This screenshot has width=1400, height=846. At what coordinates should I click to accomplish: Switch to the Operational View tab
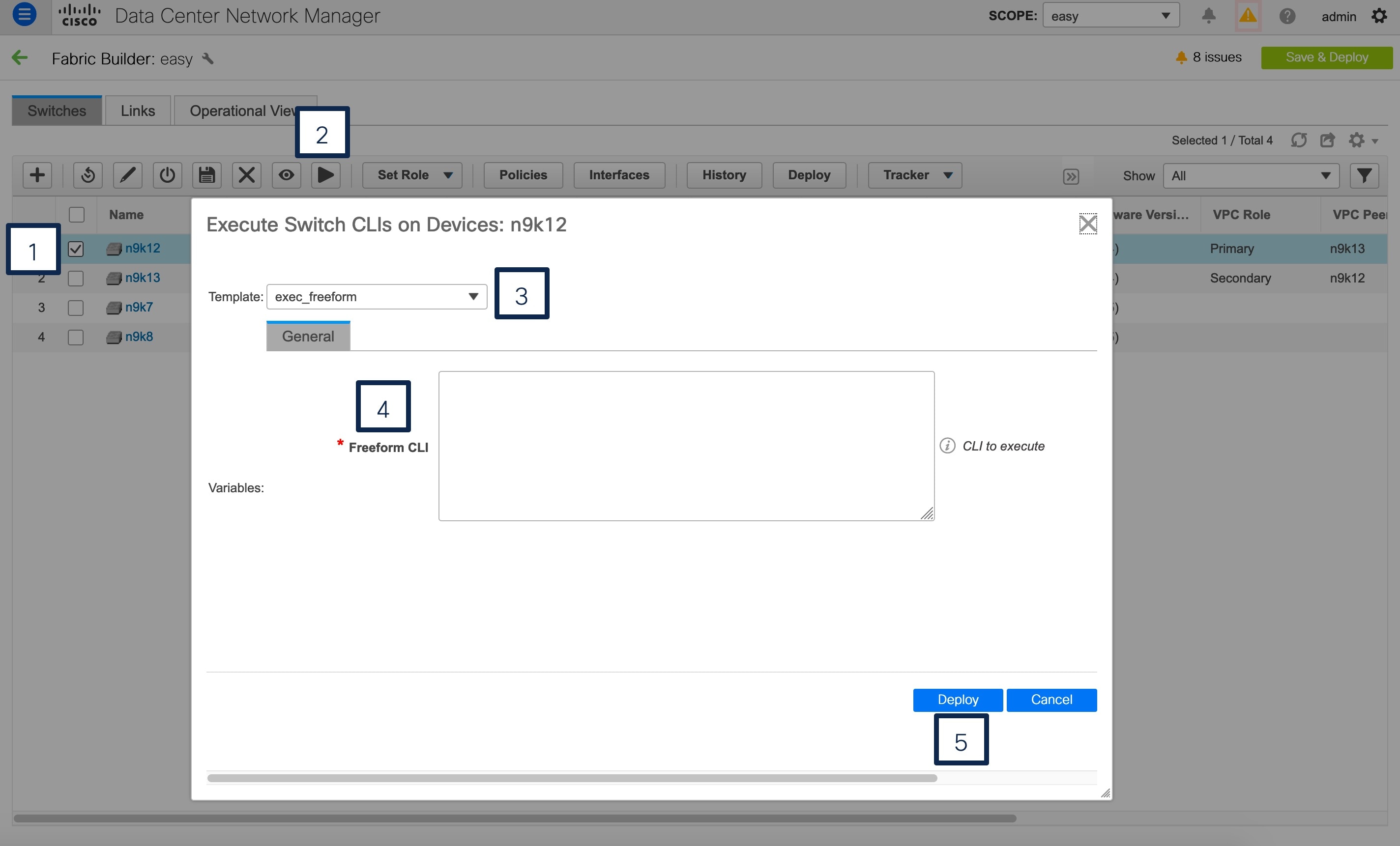pos(244,111)
